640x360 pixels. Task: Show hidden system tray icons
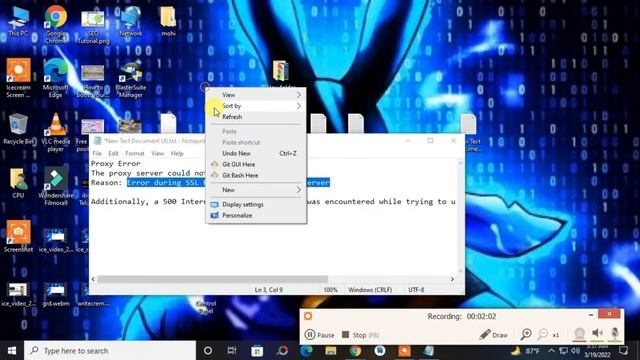551,351
